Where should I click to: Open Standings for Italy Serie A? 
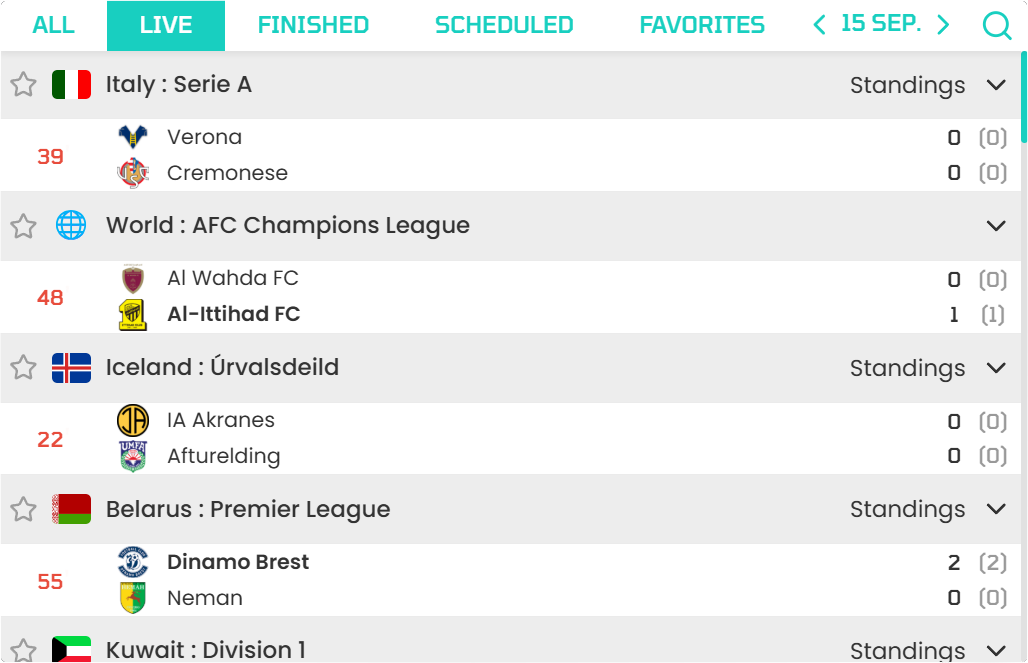coord(907,85)
